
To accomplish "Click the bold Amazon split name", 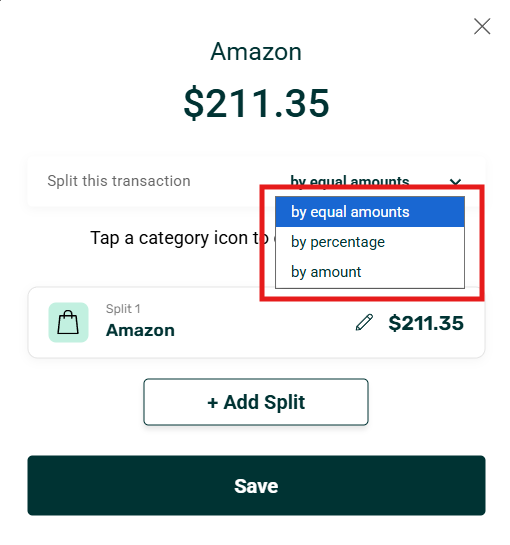I will pyautogui.click(x=140, y=330).
